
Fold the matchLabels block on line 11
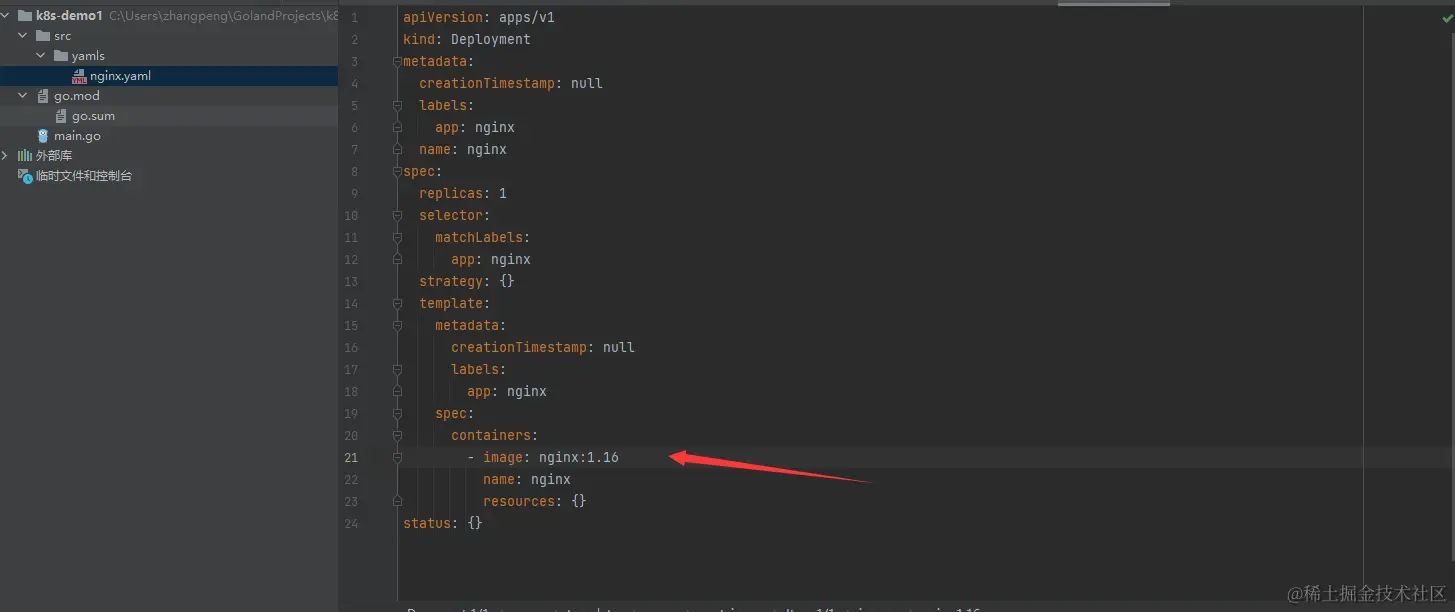(397, 238)
